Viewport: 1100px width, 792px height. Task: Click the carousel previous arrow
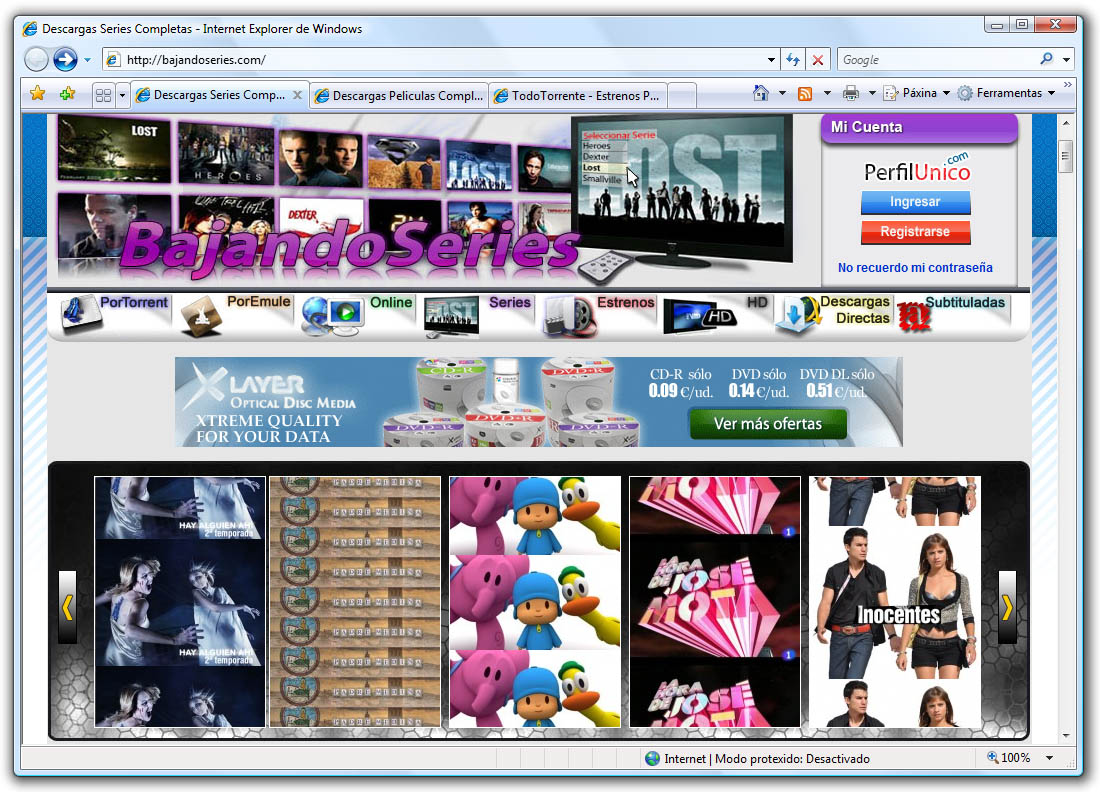coord(67,607)
